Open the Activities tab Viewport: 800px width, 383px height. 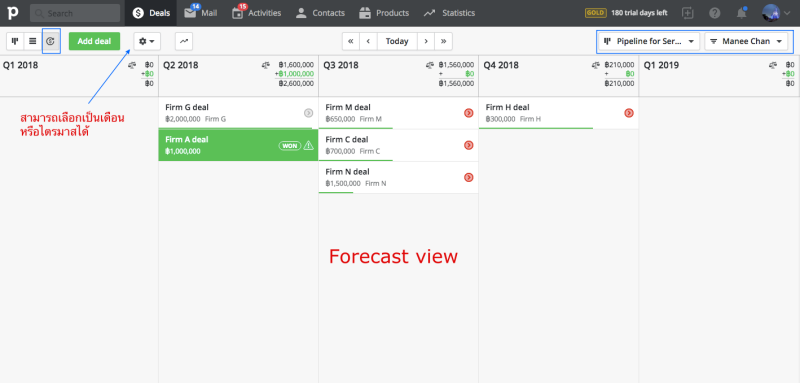click(256, 13)
